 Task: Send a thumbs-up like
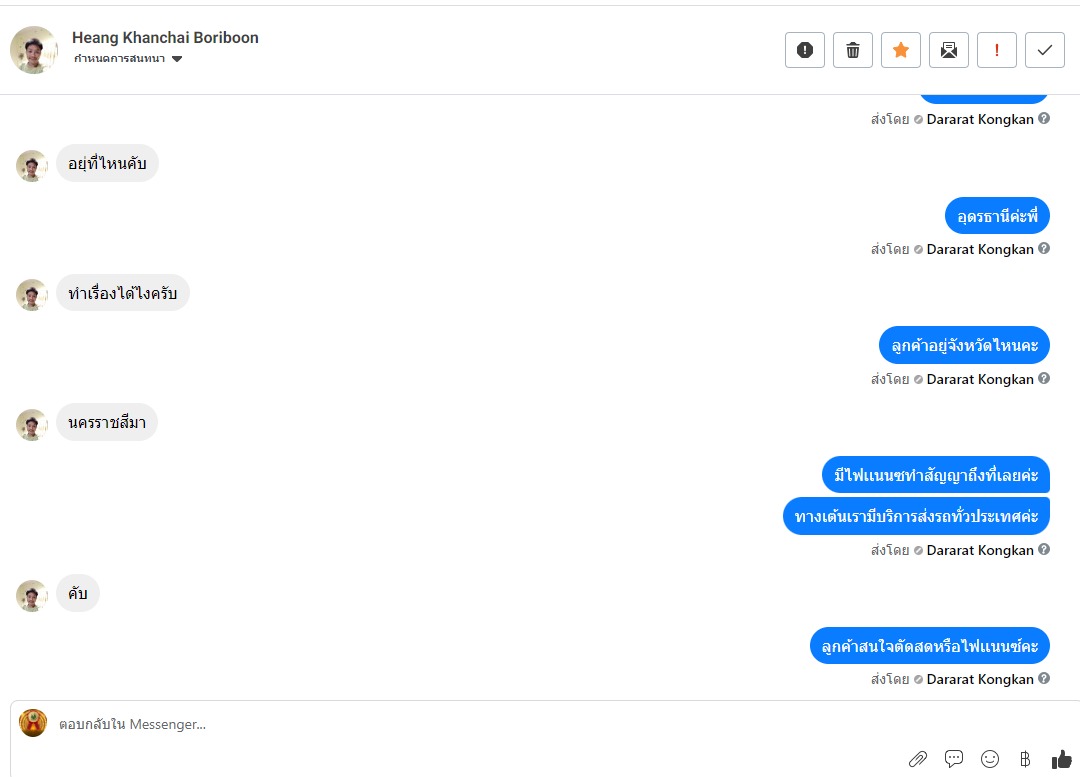pyautogui.click(x=1062, y=759)
